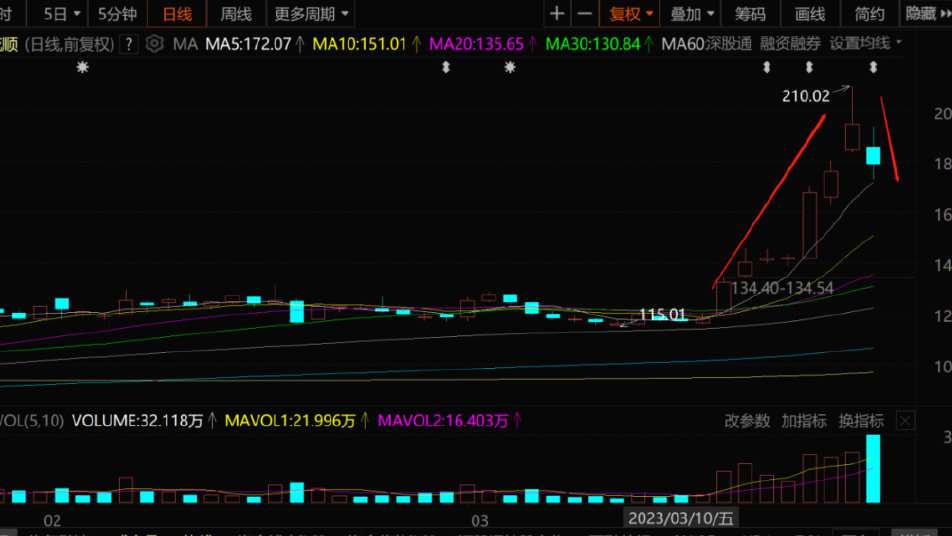Zoom out with the minus icon
This screenshot has width=952, height=536.
tap(584, 13)
